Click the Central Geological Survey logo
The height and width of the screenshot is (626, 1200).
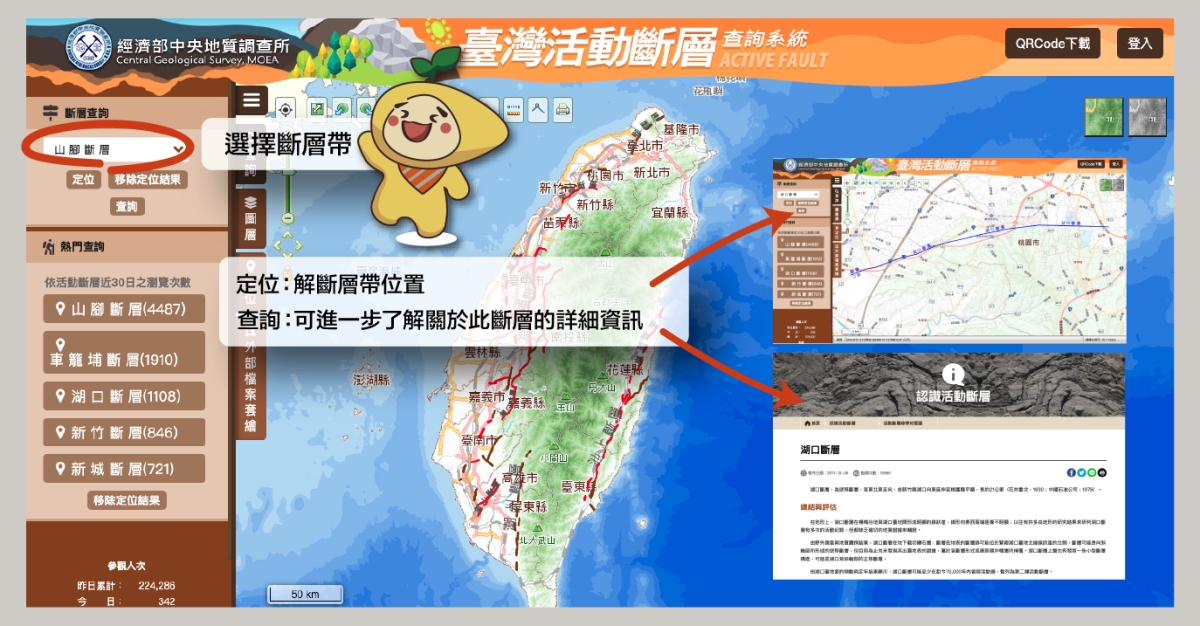click(89, 47)
